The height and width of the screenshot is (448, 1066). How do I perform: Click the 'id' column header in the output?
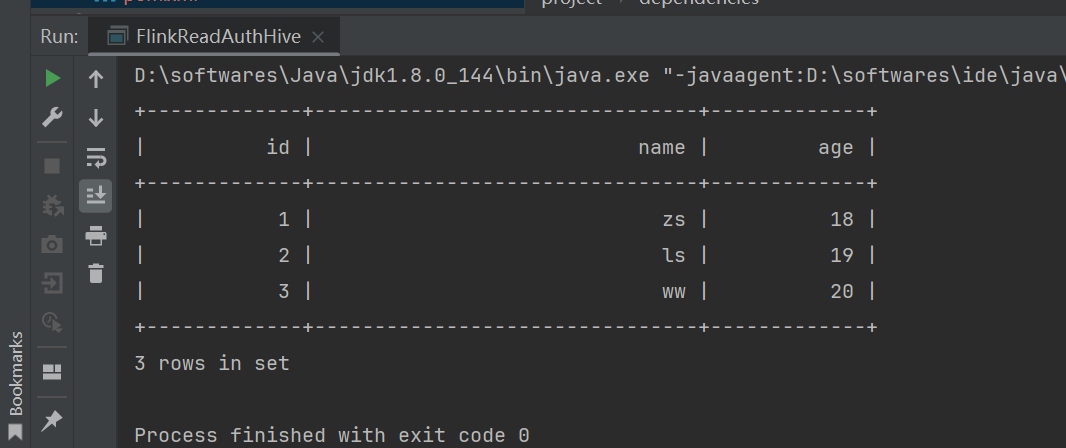click(x=278, y=148)
